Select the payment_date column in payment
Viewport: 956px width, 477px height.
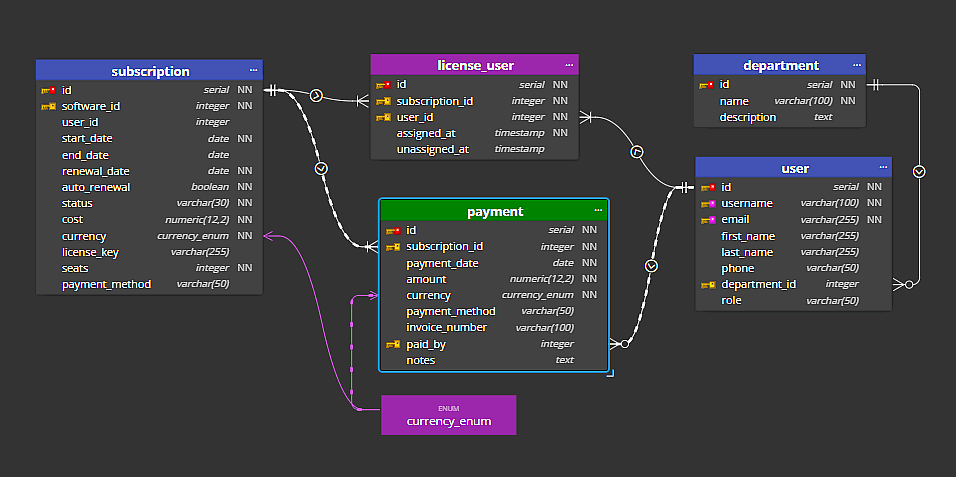click(x=494, y=263)
